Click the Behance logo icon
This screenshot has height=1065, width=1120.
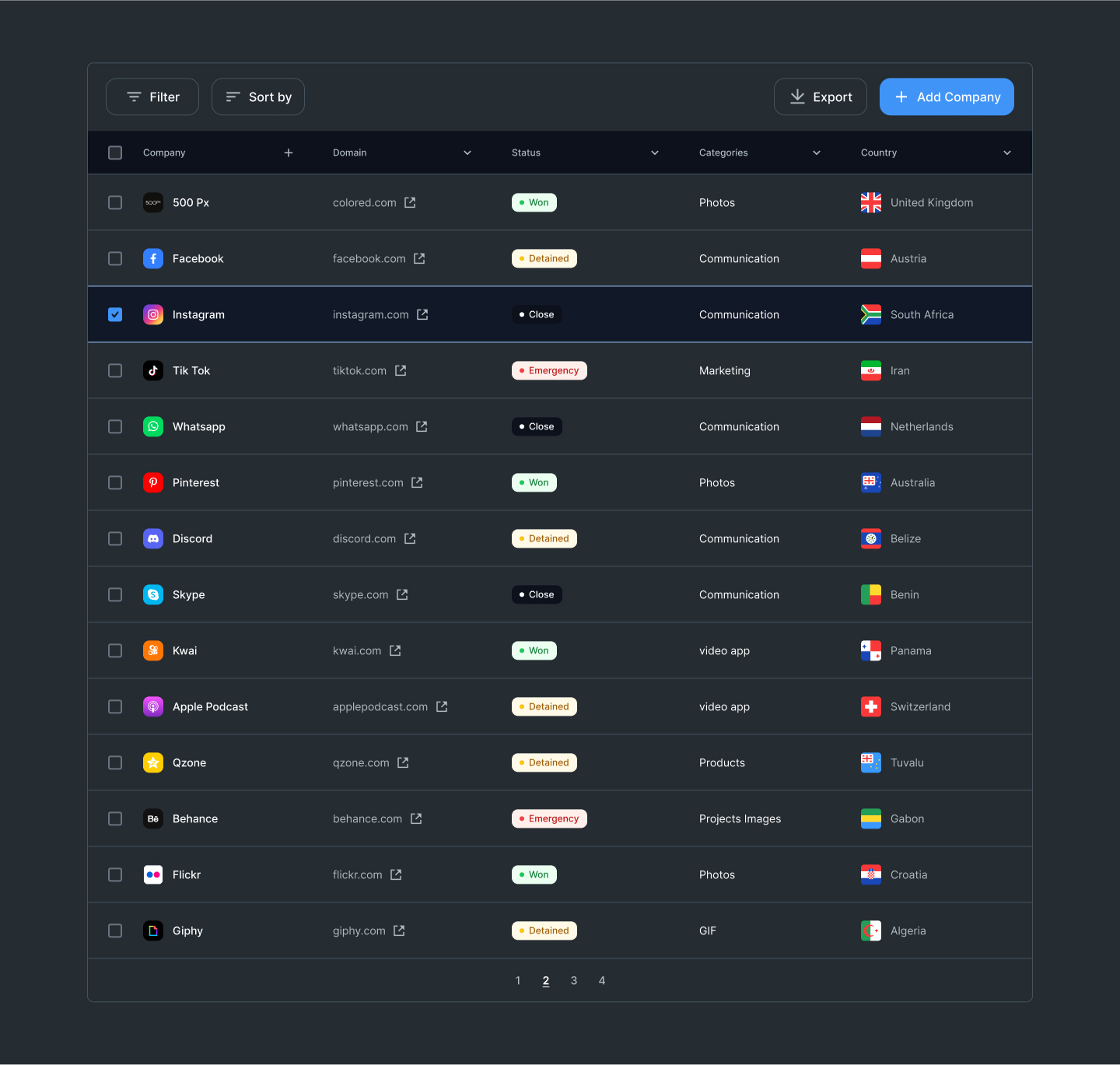[153, 818]
